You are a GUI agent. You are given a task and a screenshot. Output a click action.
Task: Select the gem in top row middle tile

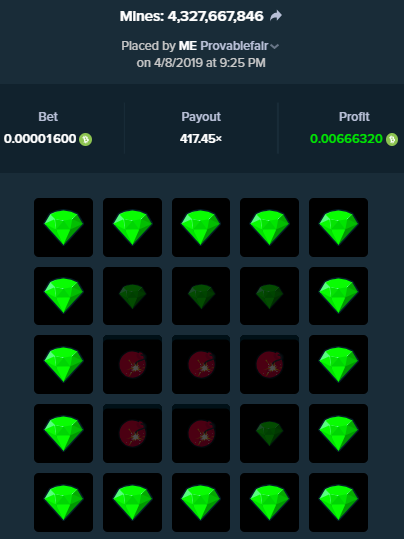pos(201,227)
